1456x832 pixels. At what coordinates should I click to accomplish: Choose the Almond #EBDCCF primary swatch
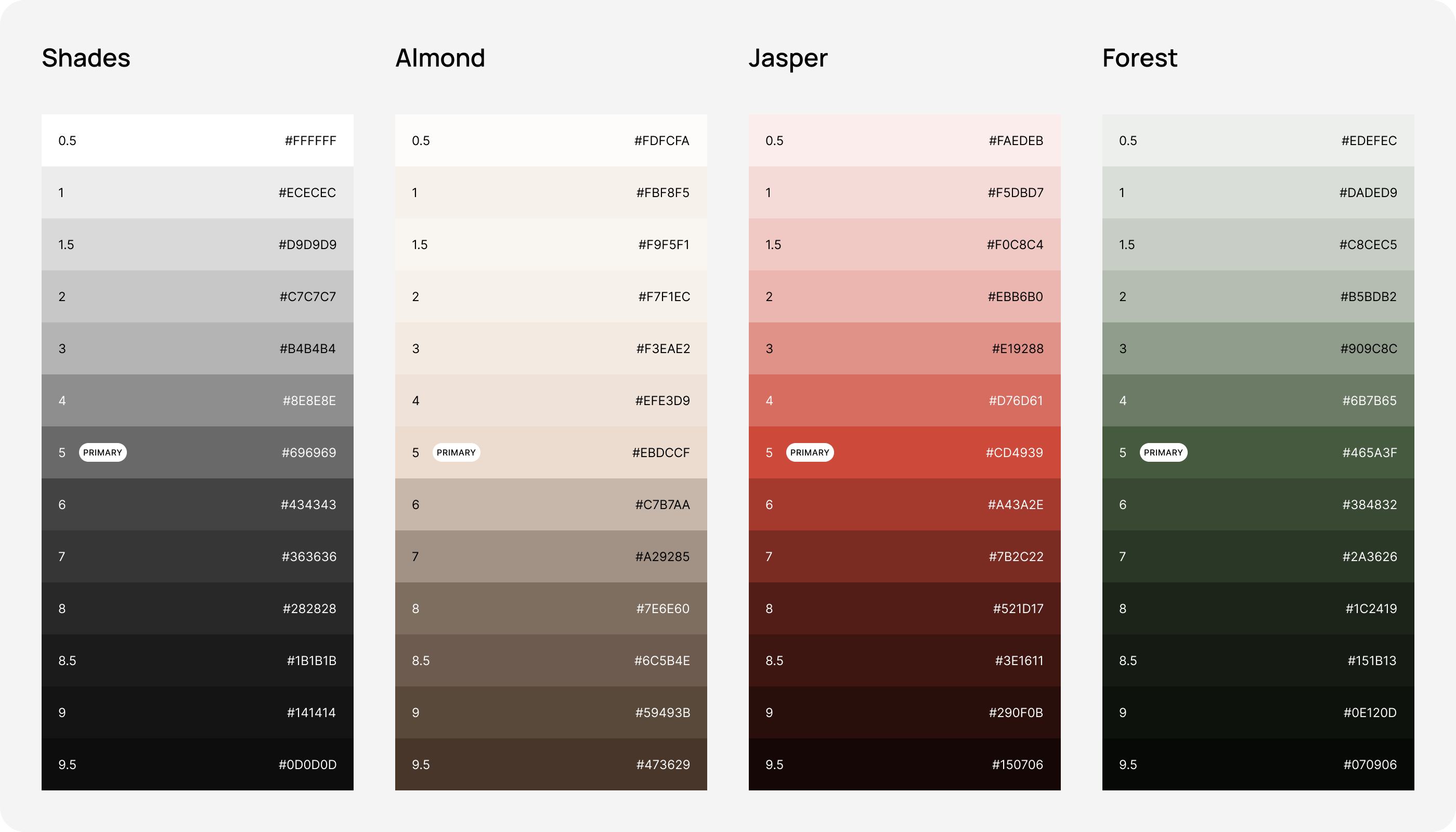tap(551, 452)
